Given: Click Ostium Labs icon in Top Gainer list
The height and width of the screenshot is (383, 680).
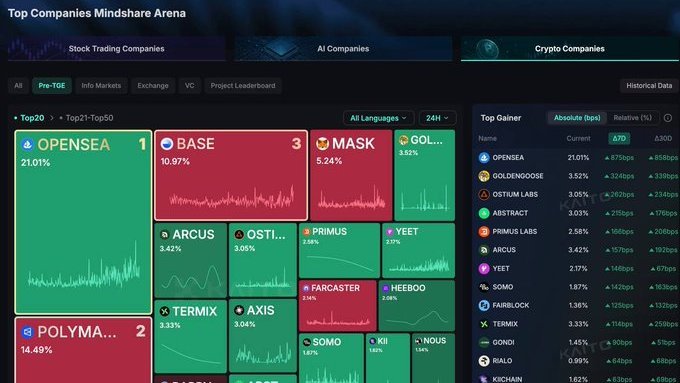Looking at the screenshot, I should (484, 194).
